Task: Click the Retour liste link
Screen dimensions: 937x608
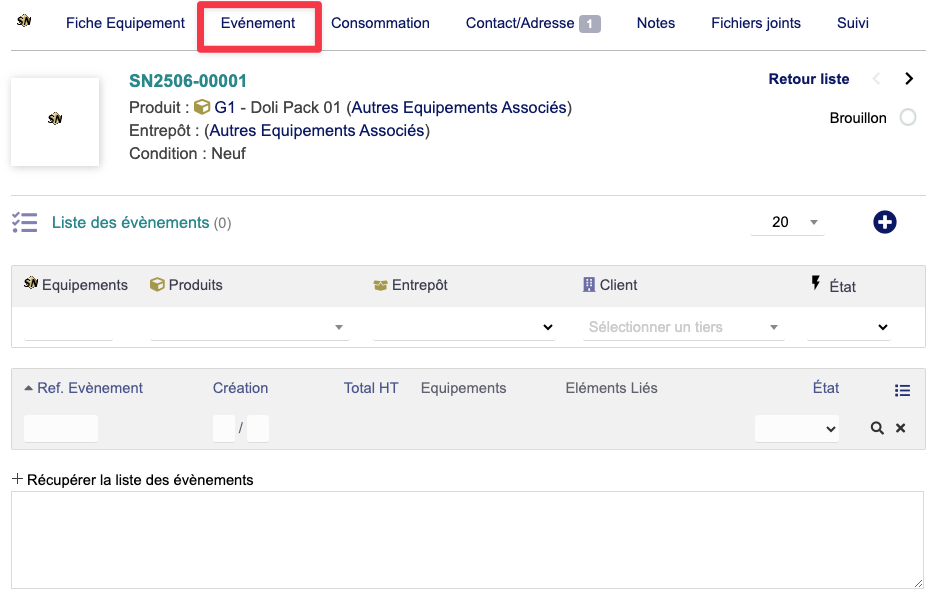Action: pos(809,79)
